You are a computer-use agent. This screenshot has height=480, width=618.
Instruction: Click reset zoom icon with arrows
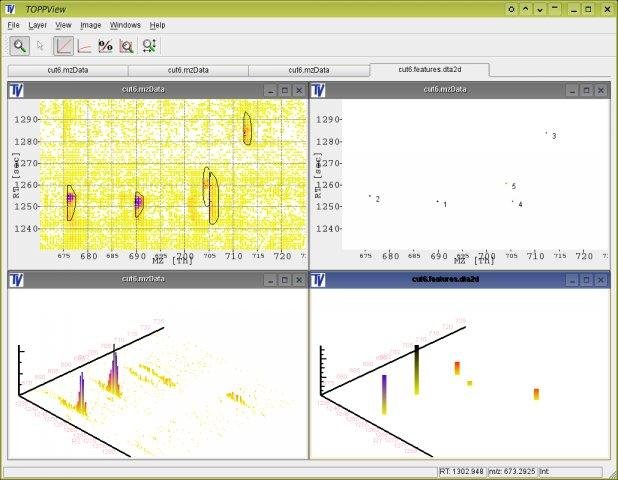(149, 46)
